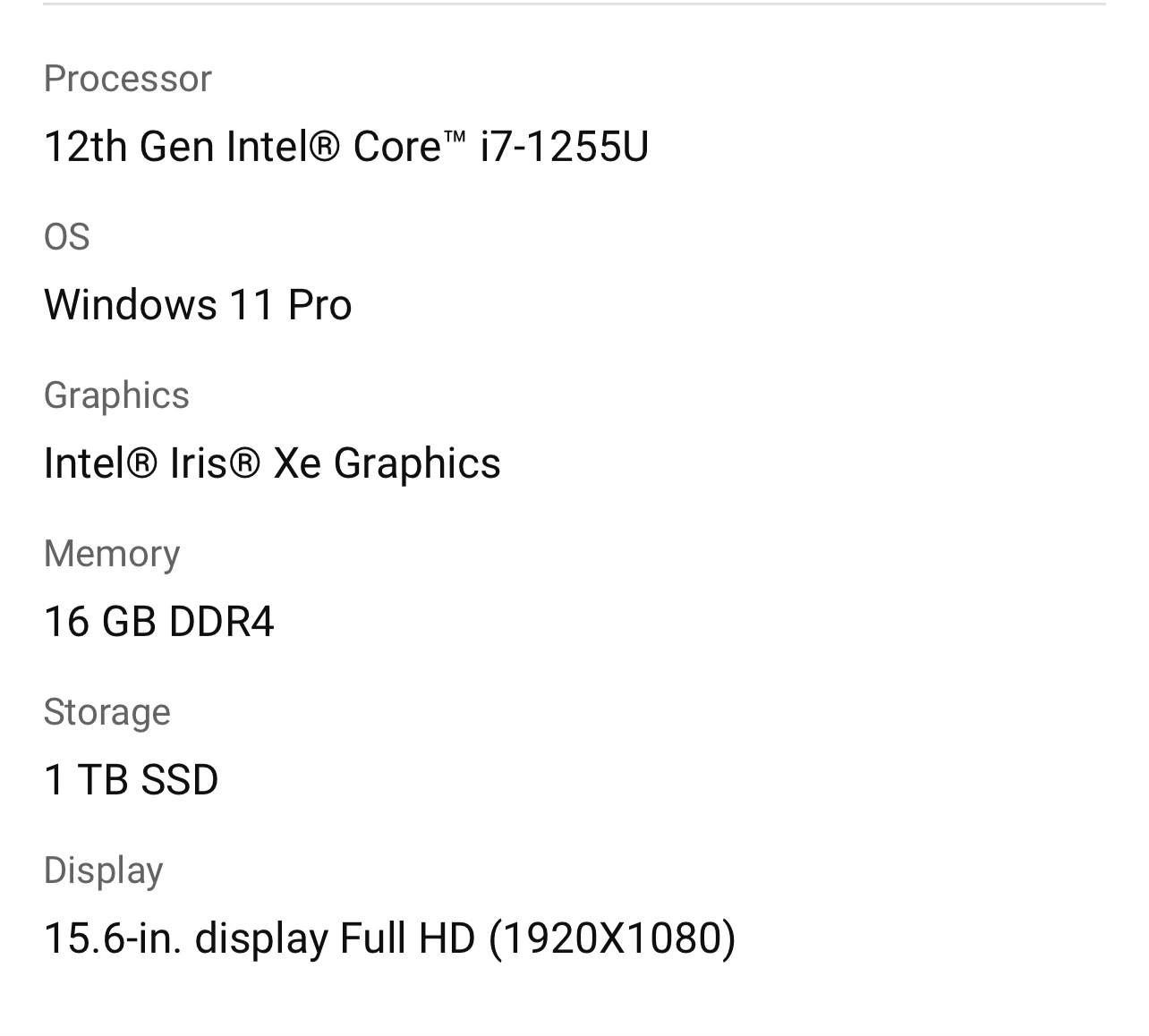
Task: Click the Memory label
Action: pos(112,554)
